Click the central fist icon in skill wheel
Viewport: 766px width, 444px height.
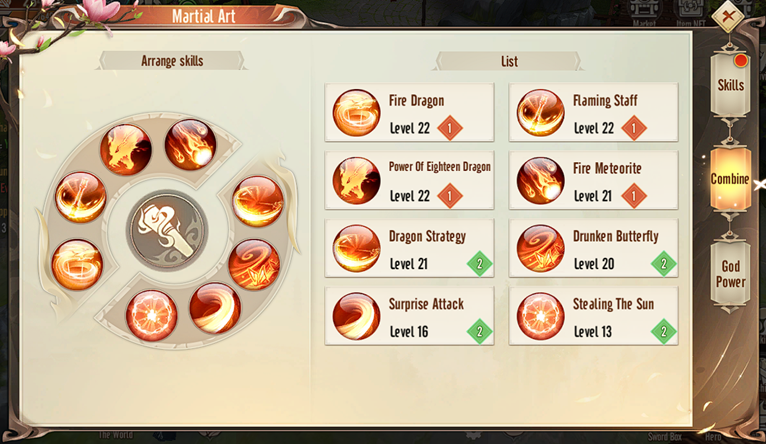tap(167, 231)
